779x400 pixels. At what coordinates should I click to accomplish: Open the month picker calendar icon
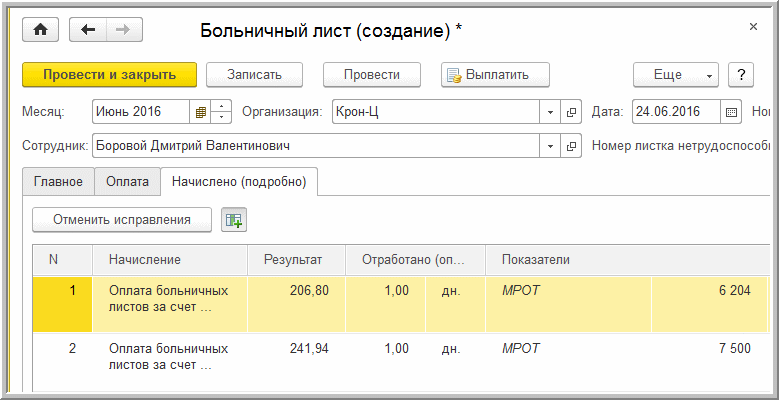(x=200, y=112)
